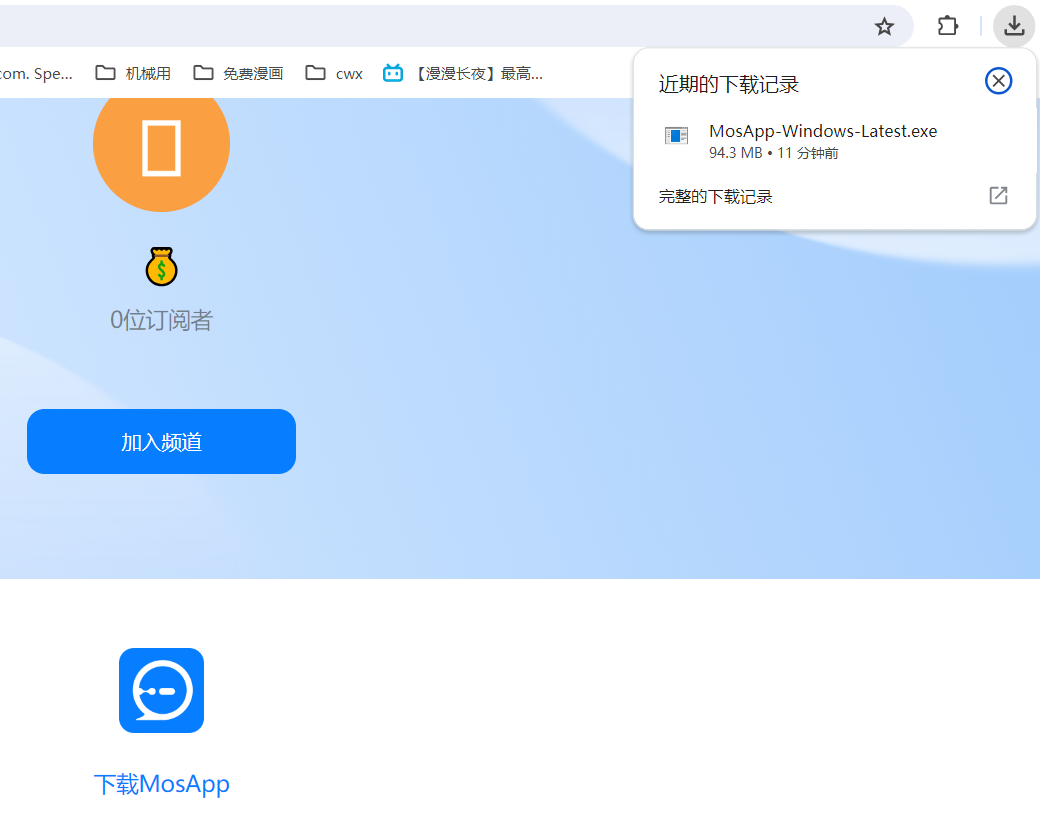Open the 下载MosApp link

point(161,784)
